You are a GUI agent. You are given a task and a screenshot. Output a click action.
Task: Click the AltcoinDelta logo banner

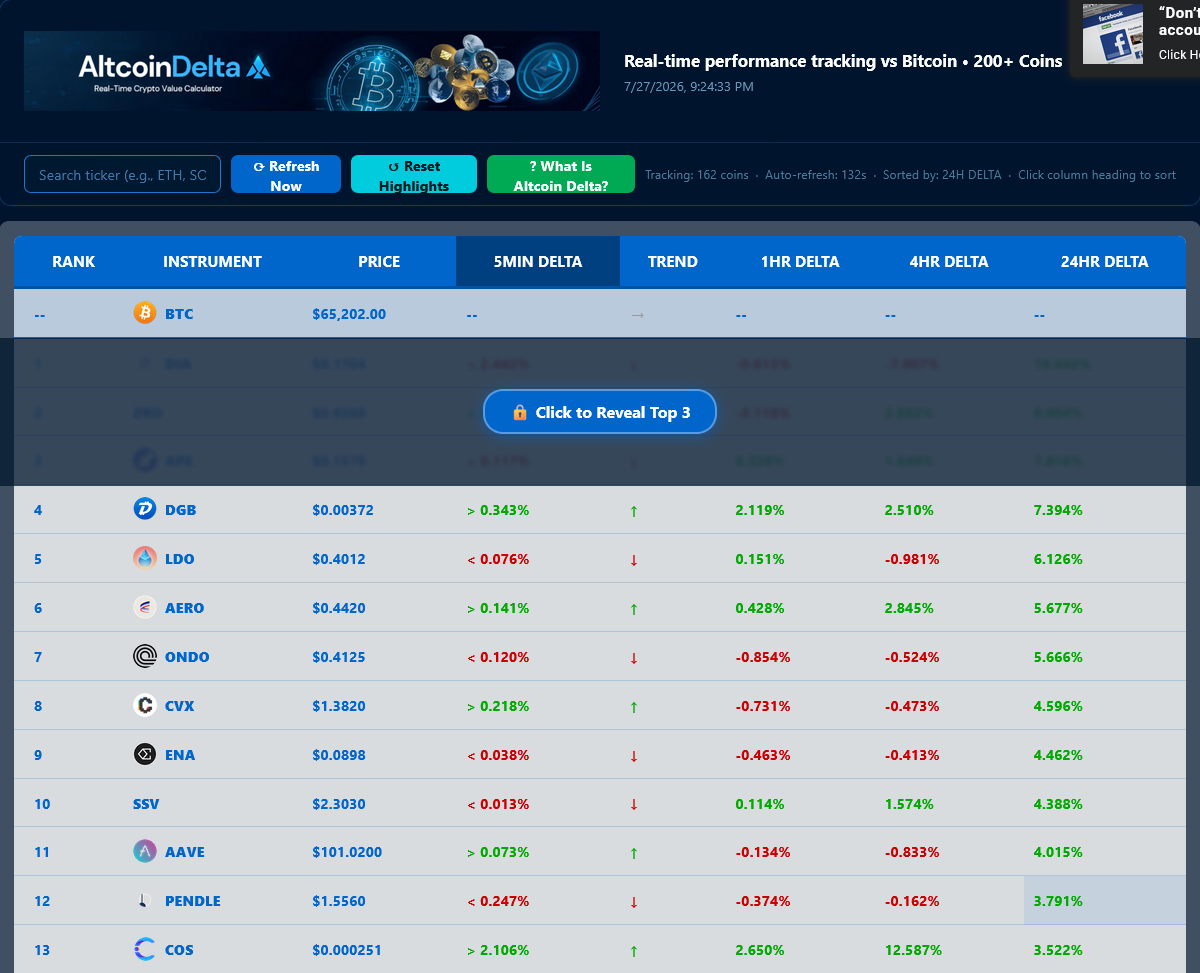(x=312, y=71)
